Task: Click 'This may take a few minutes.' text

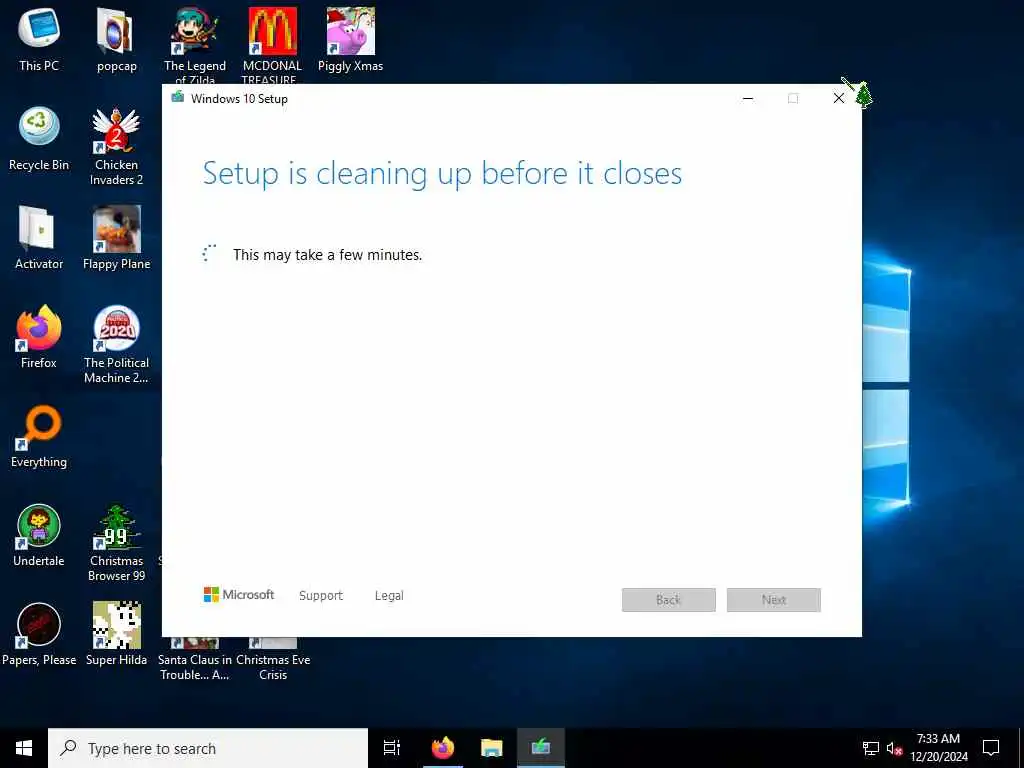Action: [x=328, y=255]
